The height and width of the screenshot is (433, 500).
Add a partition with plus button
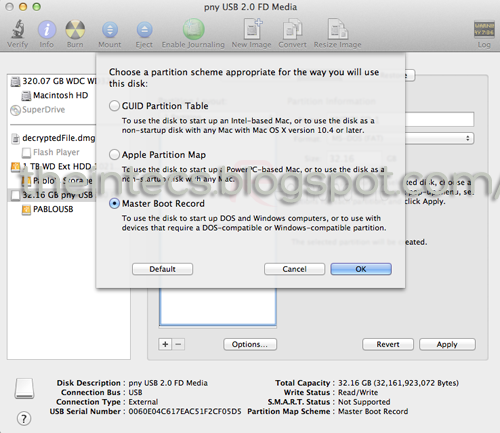coord(165,344)
